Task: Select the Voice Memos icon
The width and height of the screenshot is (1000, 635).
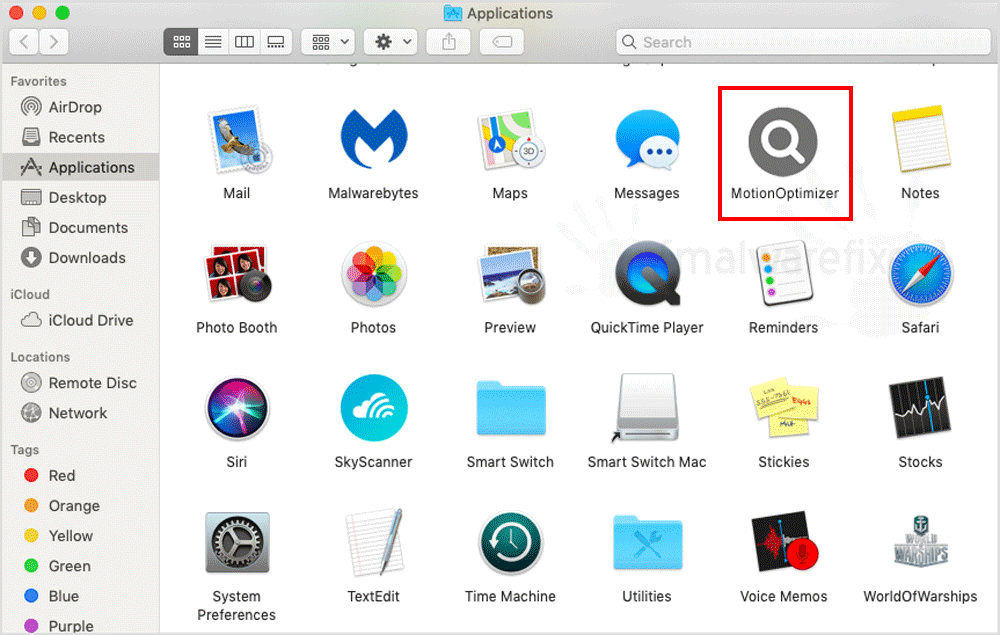Action: 784,542
